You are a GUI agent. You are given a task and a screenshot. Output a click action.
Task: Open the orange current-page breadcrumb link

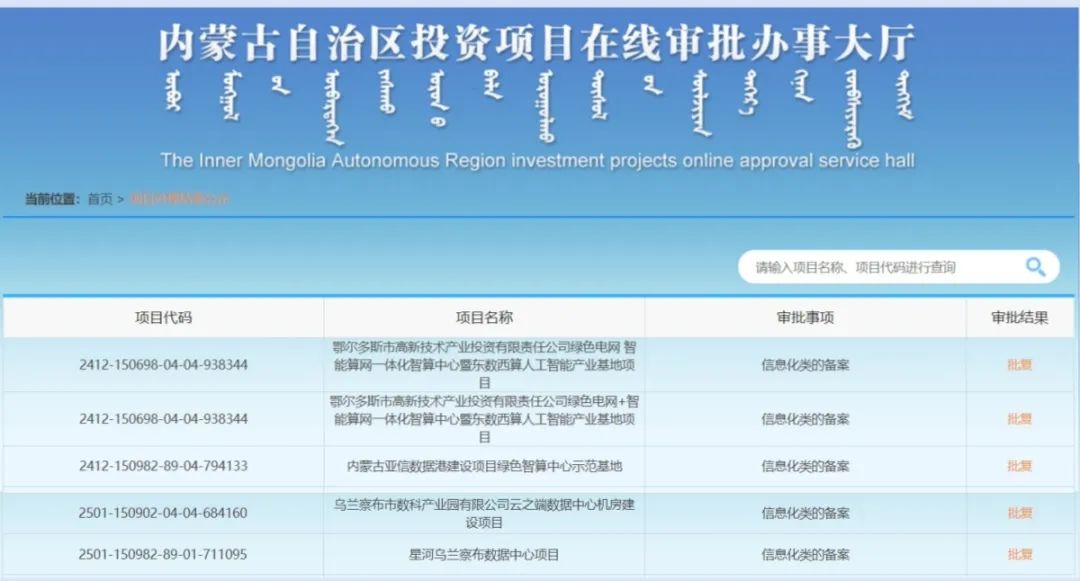pos(179,199)
